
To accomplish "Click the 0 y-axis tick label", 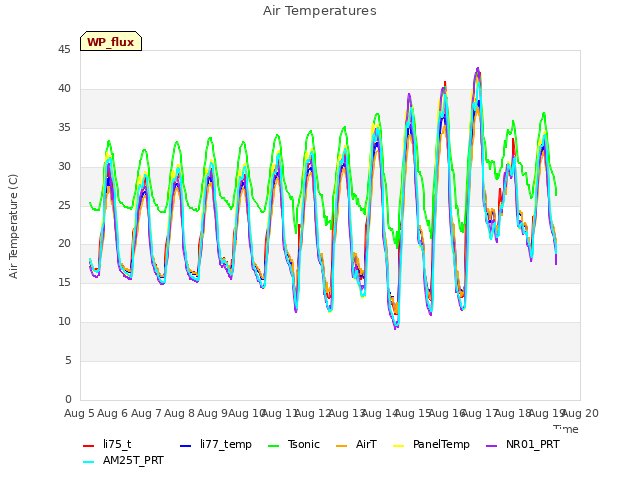I will pos(68,399).
